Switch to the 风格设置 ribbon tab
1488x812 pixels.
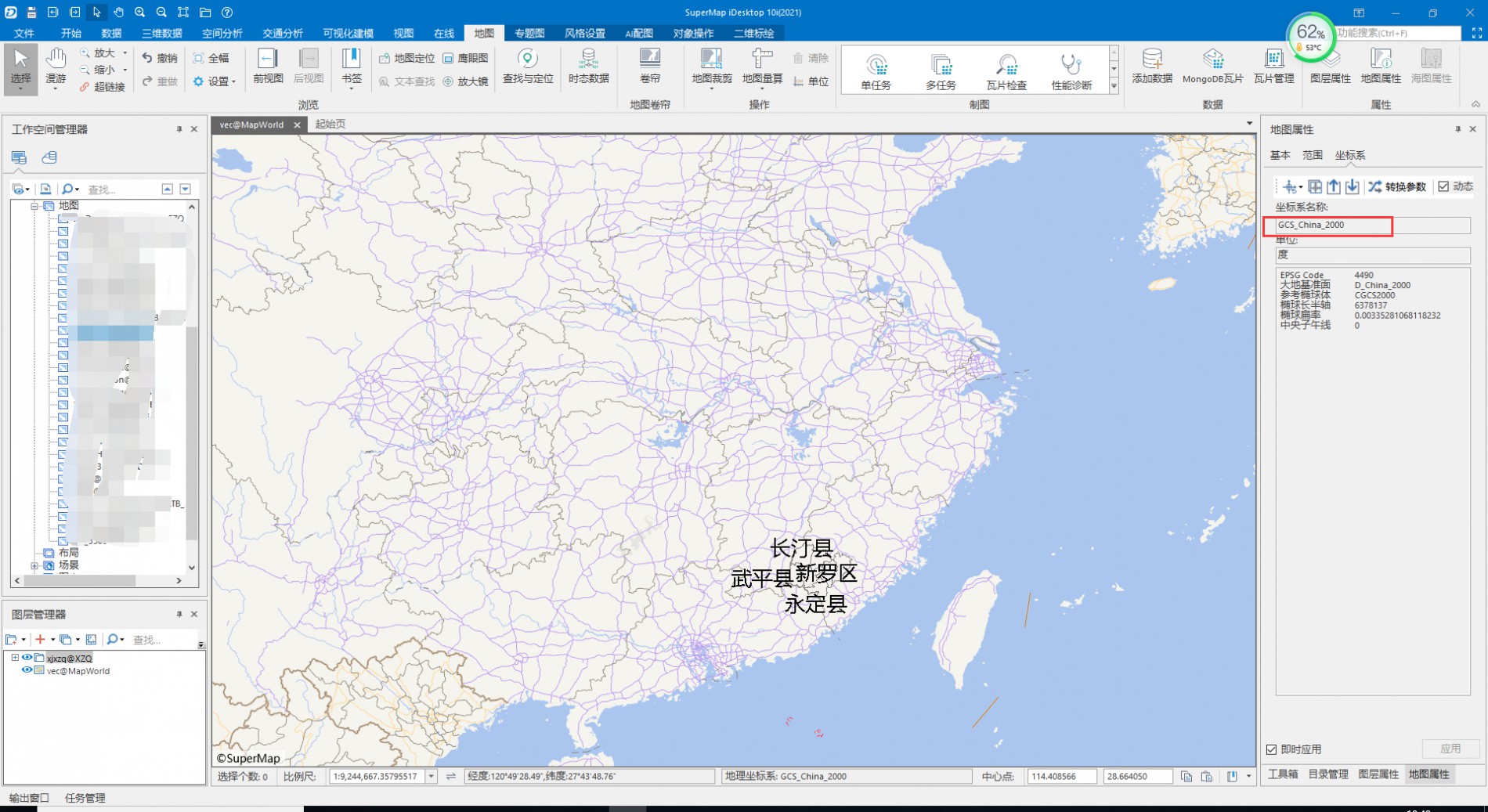tap(585, 33)
